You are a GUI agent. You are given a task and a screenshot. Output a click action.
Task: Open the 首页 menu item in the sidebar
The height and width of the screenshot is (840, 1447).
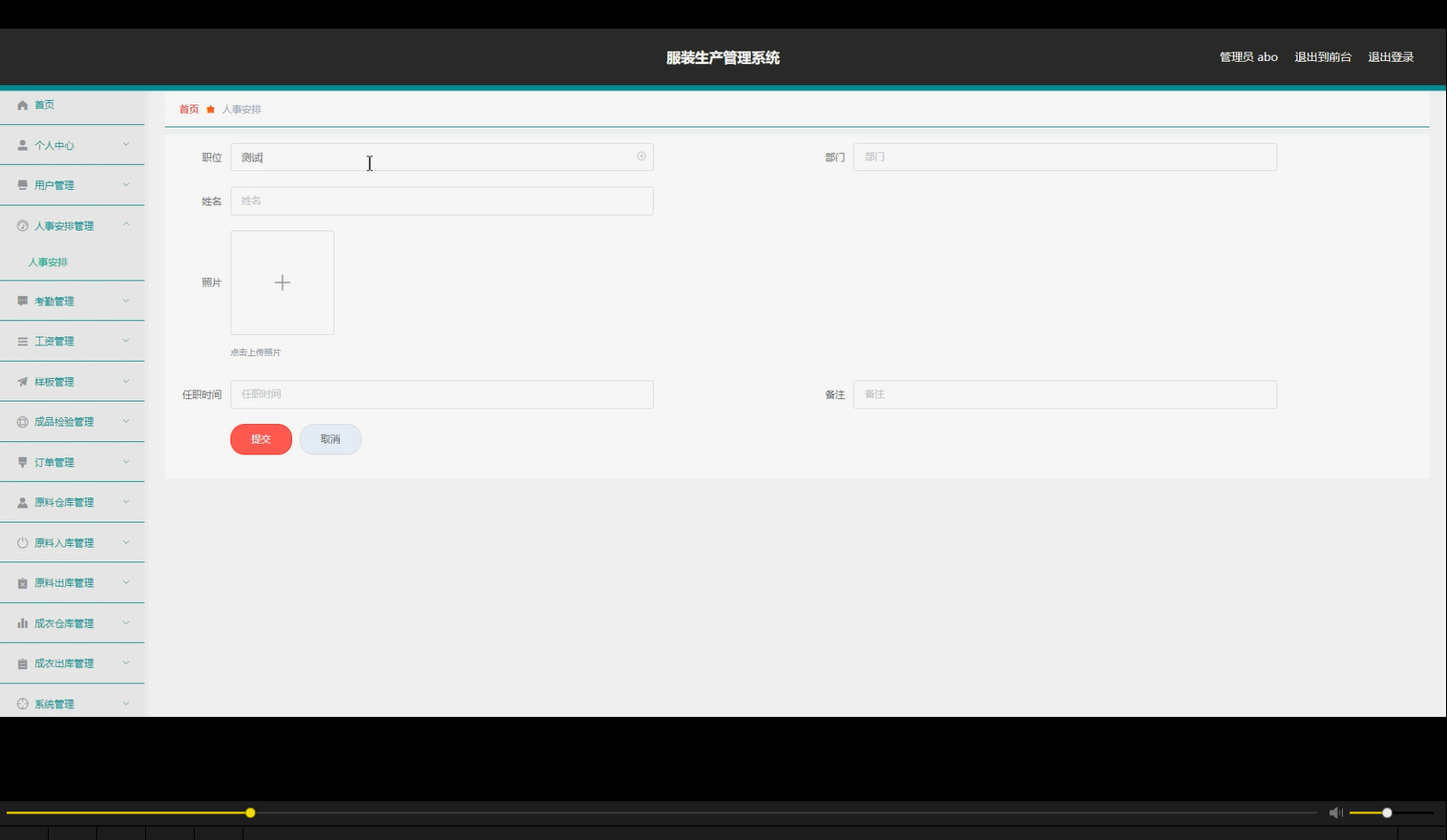[x=73, y=105]
